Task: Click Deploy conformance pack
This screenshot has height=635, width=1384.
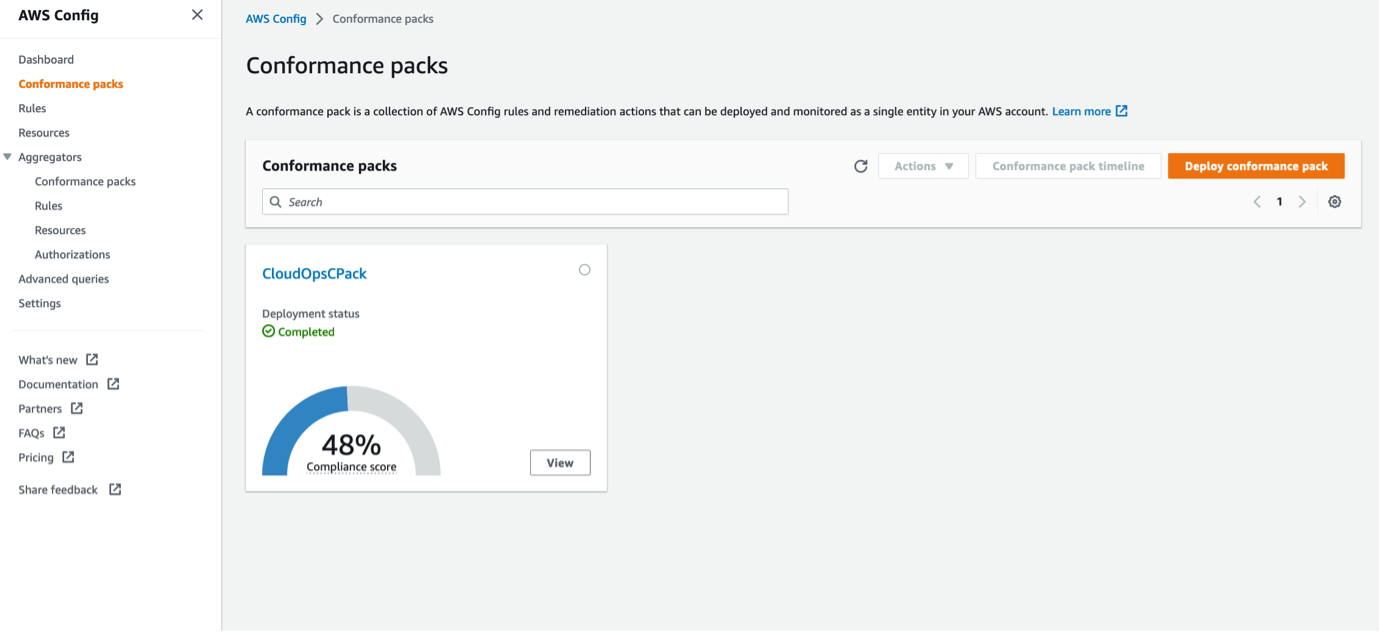Action: click(x=1255, y=166)
